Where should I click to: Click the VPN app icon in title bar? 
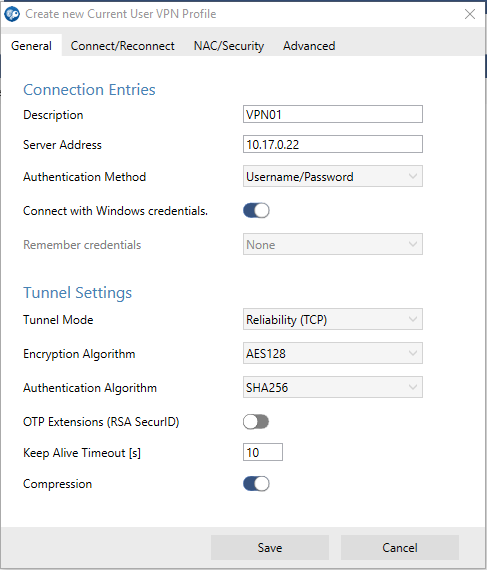[x=12, y=14]
